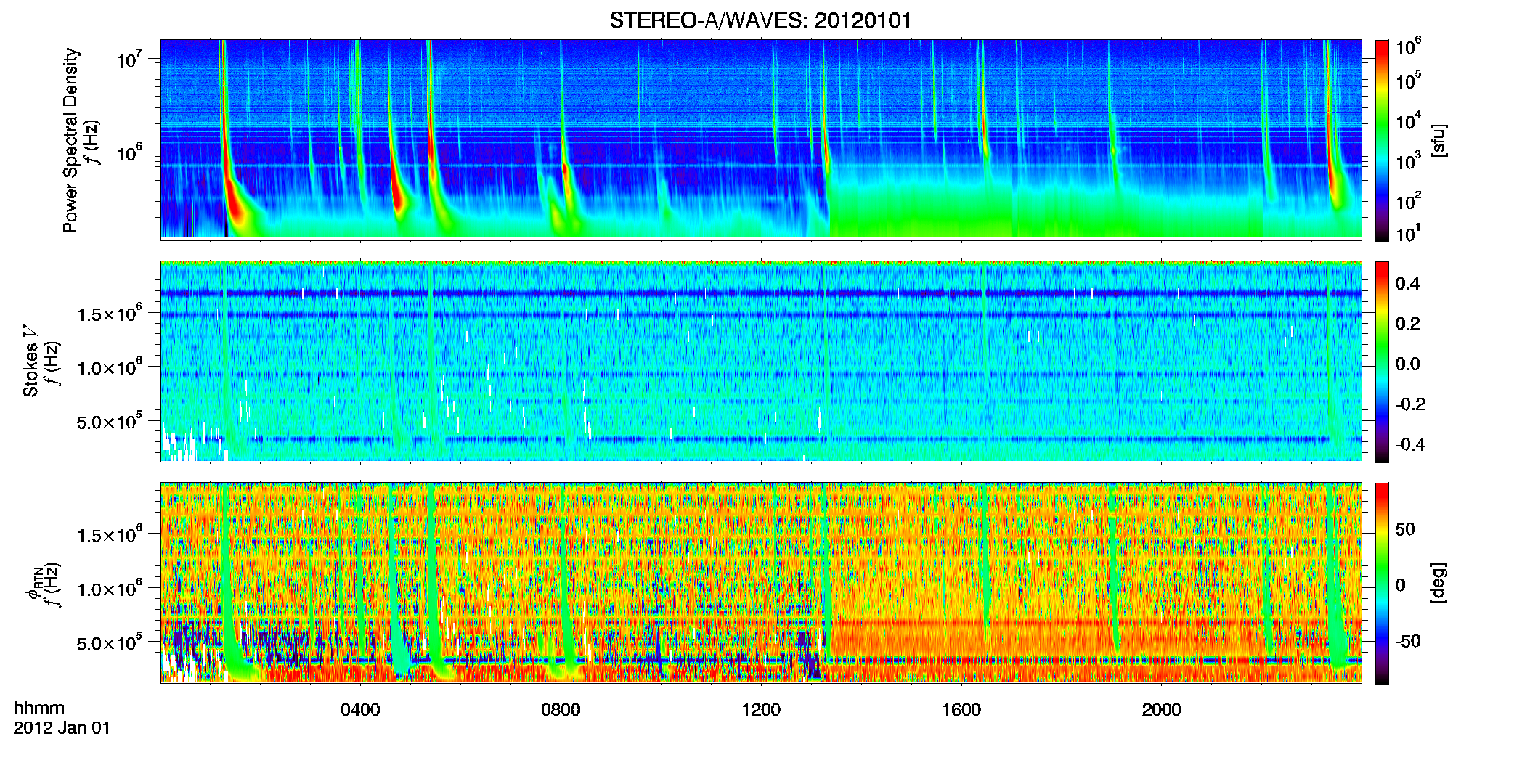Click the phi RTN spectrogram panel
The image size is (1522, 784).
click(x=761, y=583)
